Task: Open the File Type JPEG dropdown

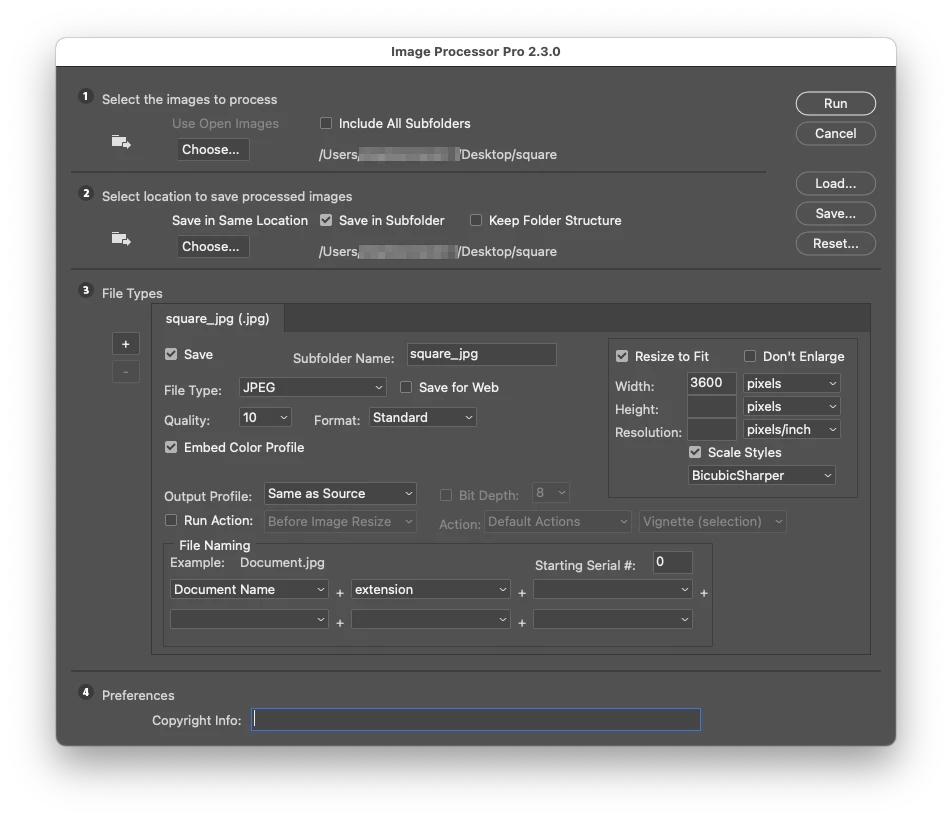Action: point(313,387)
